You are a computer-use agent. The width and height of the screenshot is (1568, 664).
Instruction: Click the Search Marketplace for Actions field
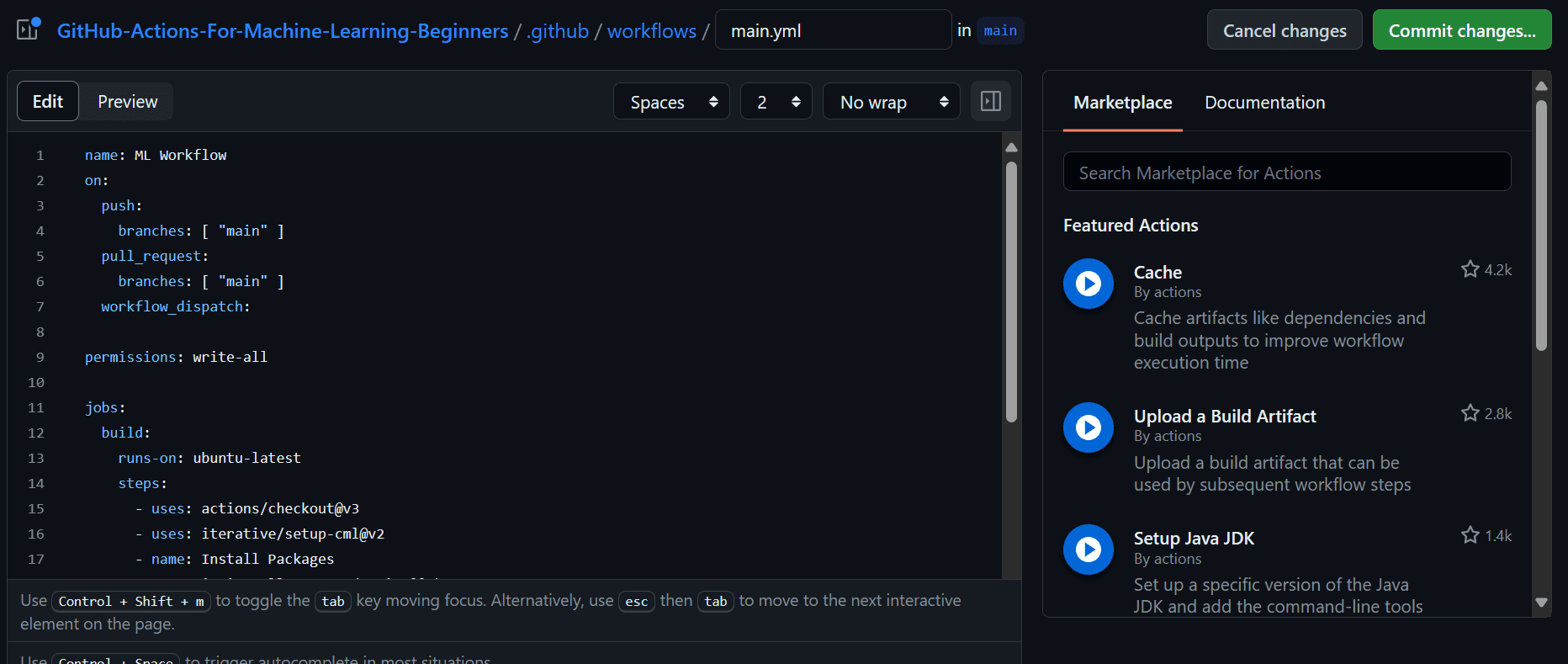pos(1287,173)
